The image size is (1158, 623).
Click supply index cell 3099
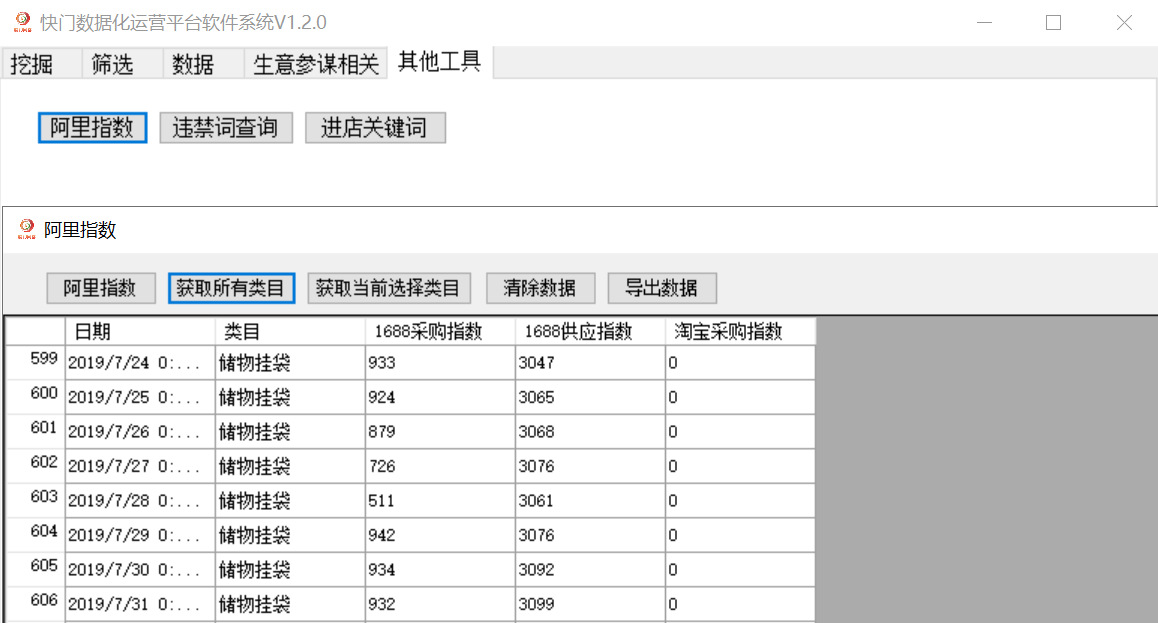click(x=590, y=604)
